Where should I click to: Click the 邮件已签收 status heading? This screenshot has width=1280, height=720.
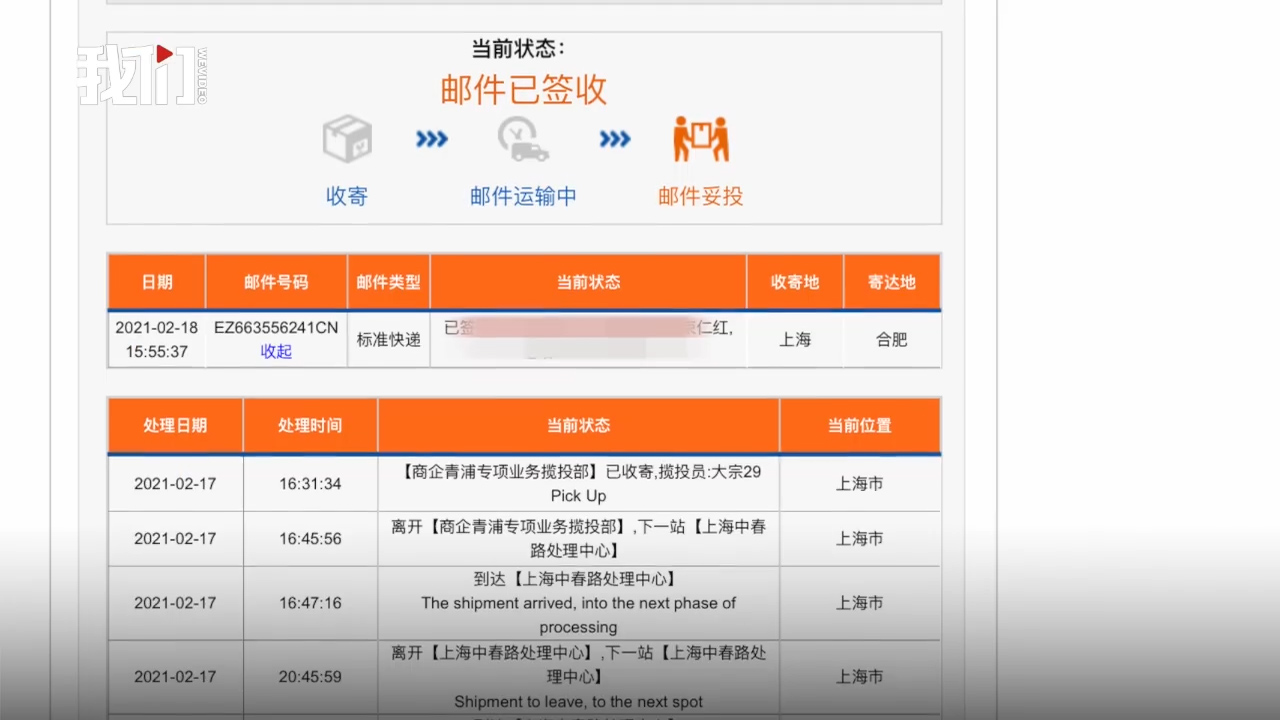tap(523, 90)
